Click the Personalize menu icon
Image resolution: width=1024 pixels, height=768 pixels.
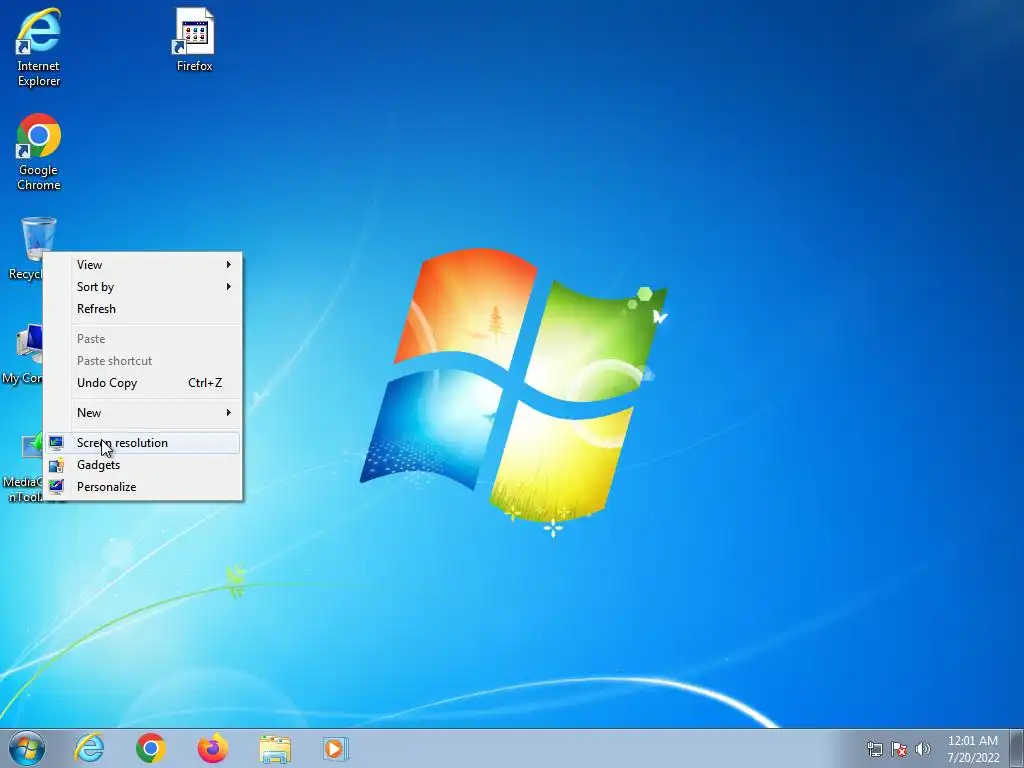(x=56, y=487)
